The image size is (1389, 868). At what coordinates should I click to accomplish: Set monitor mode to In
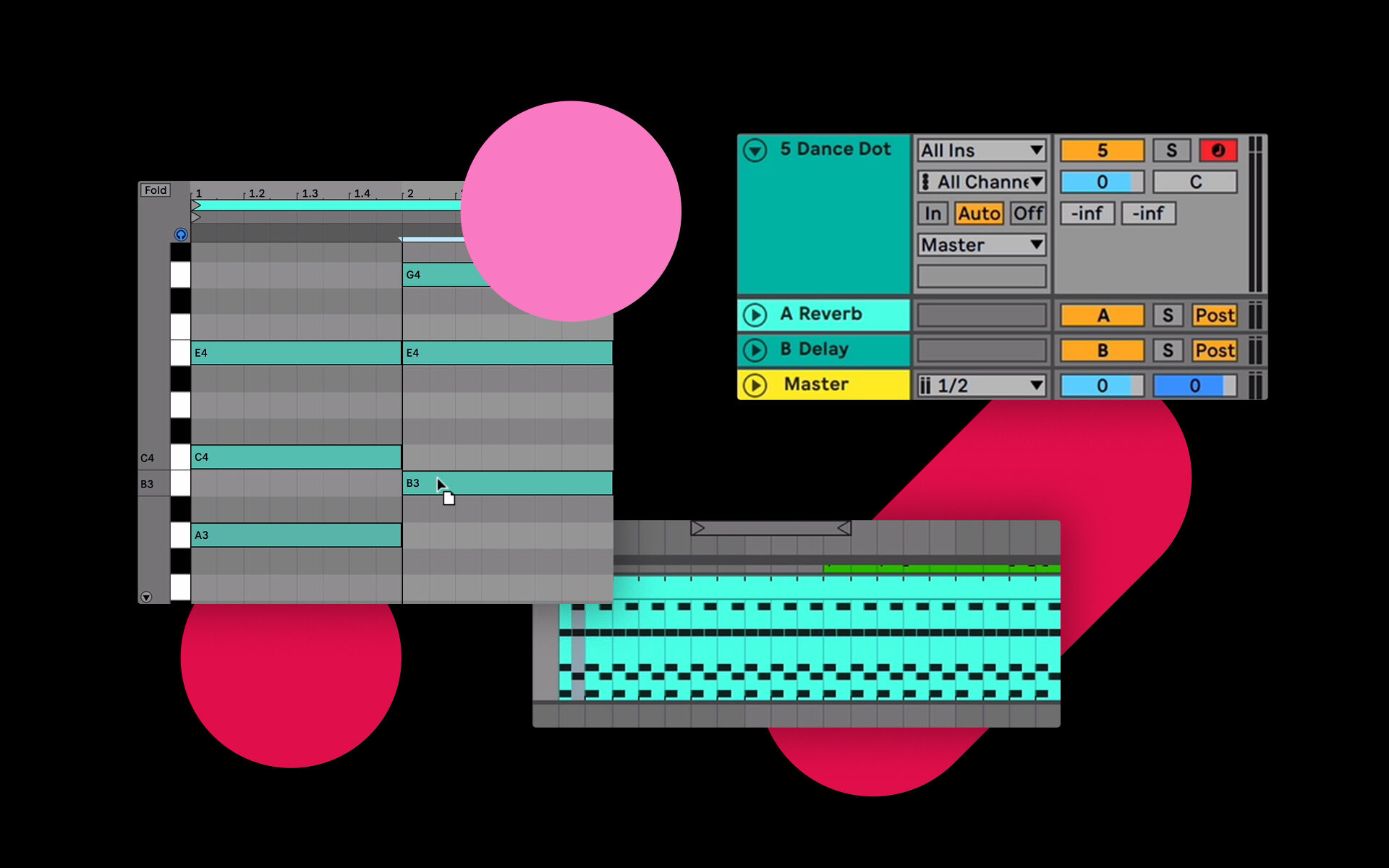(933, 213)
